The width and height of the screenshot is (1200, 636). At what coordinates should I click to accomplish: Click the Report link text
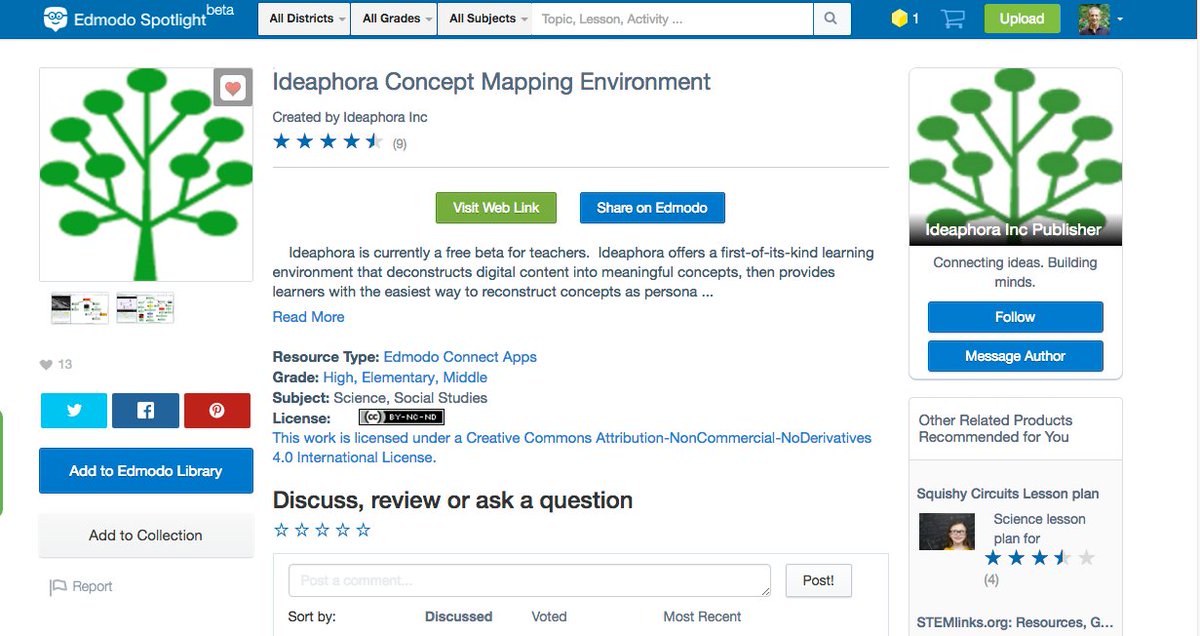(92, 587)
